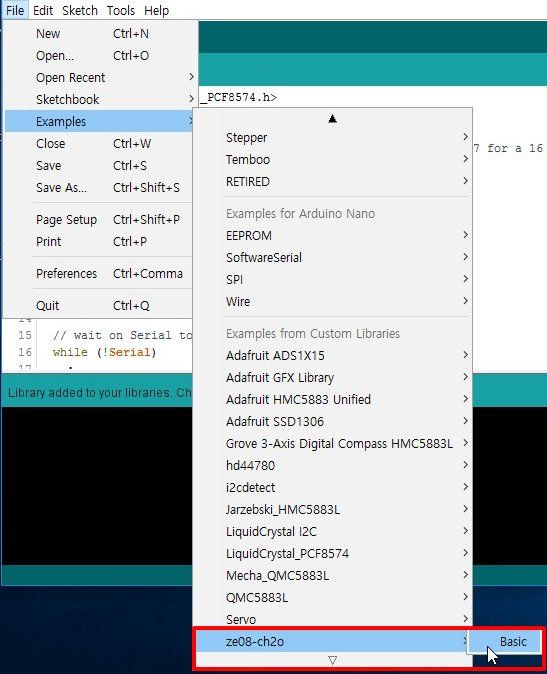547x674 pixels.
Task: Open hd44780 examples submenu
Action: [333, 466]
